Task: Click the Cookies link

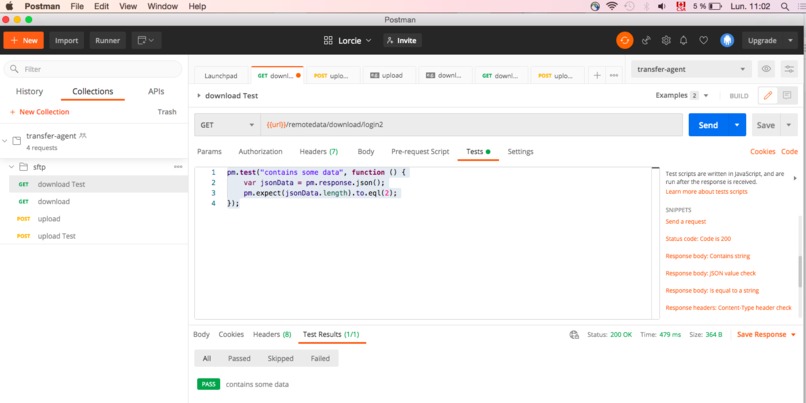Action: coord(762,152)
